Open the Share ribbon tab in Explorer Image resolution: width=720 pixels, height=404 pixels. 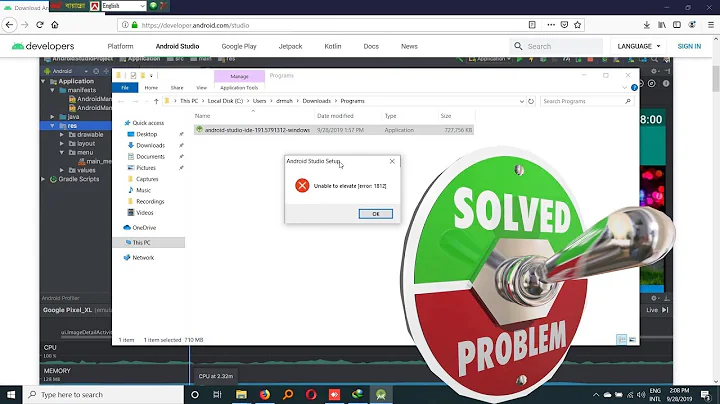point(177,88)
